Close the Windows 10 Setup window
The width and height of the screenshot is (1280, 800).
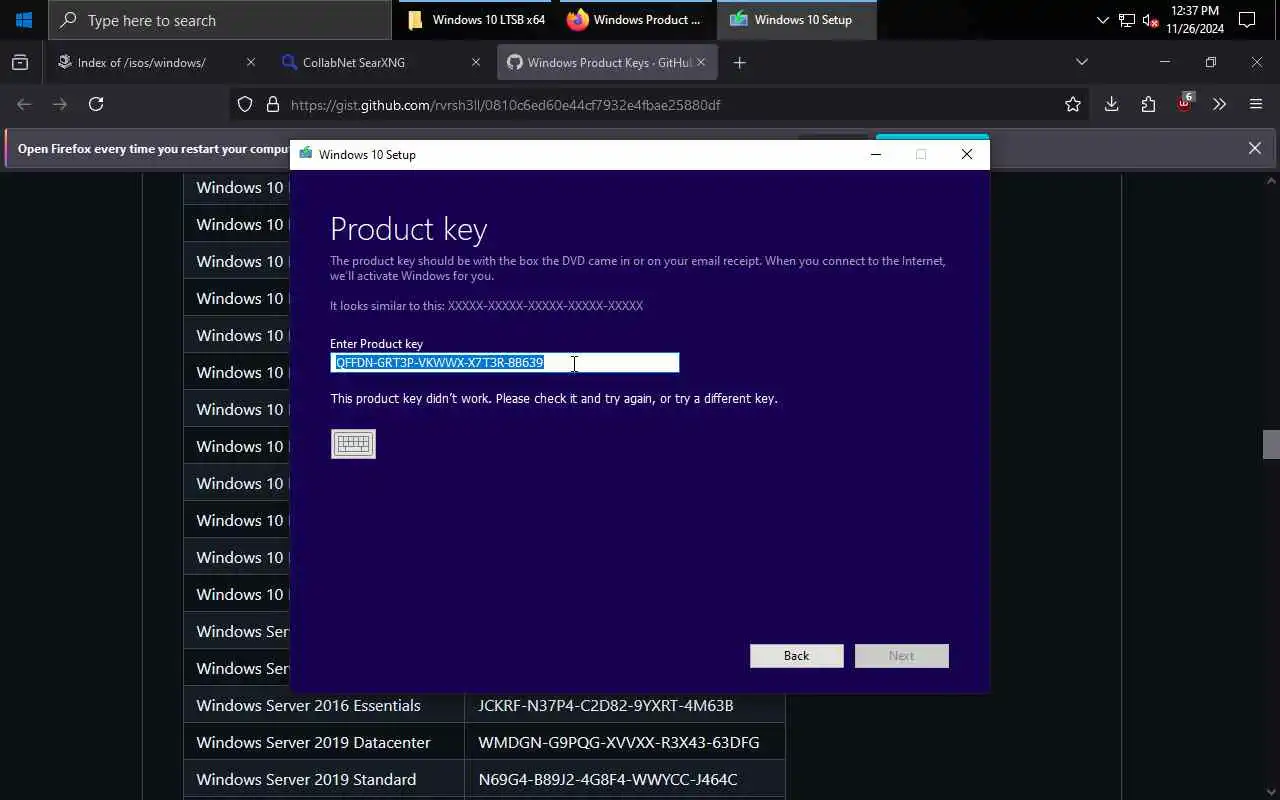click(x=966, y=154)
